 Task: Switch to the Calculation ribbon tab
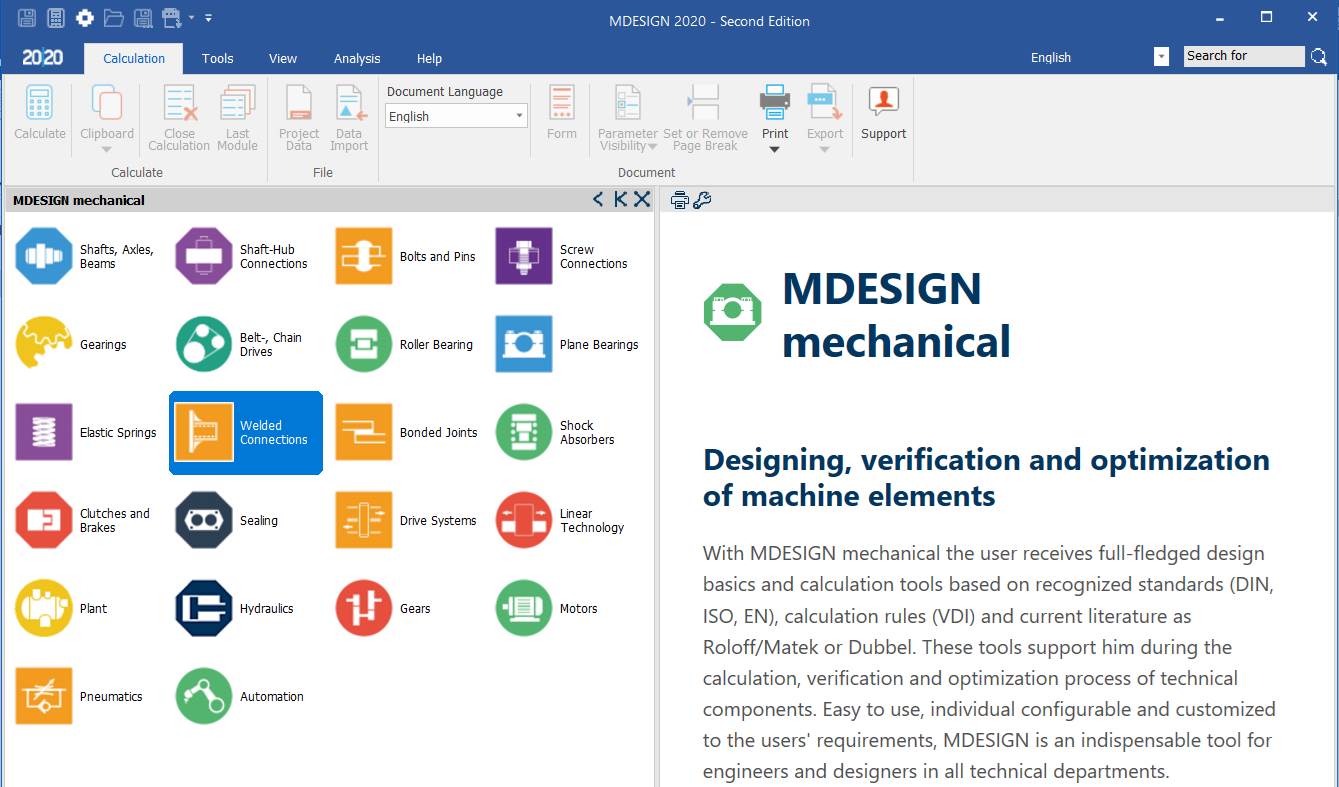[134, 58]
